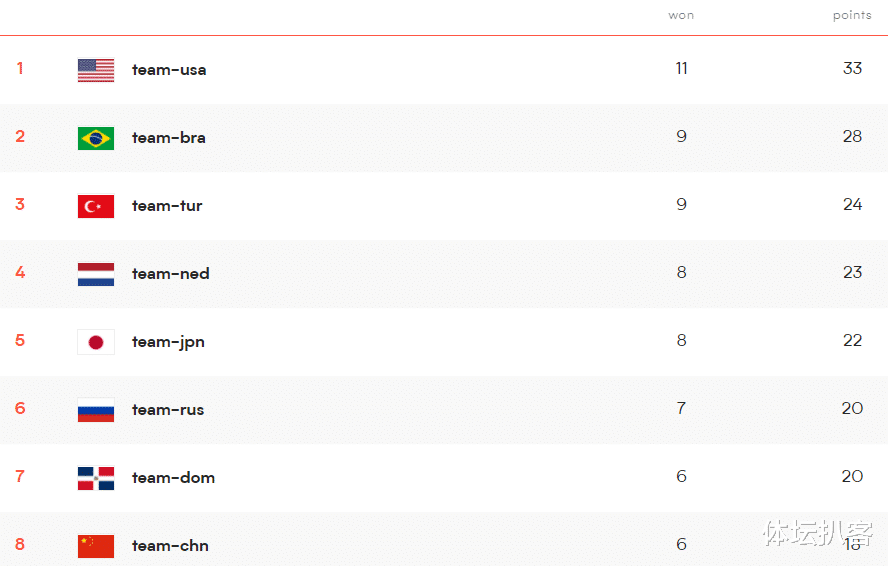
Task: Open the team-jpn link
Action: pyautogui.click(x=168, y=342)
